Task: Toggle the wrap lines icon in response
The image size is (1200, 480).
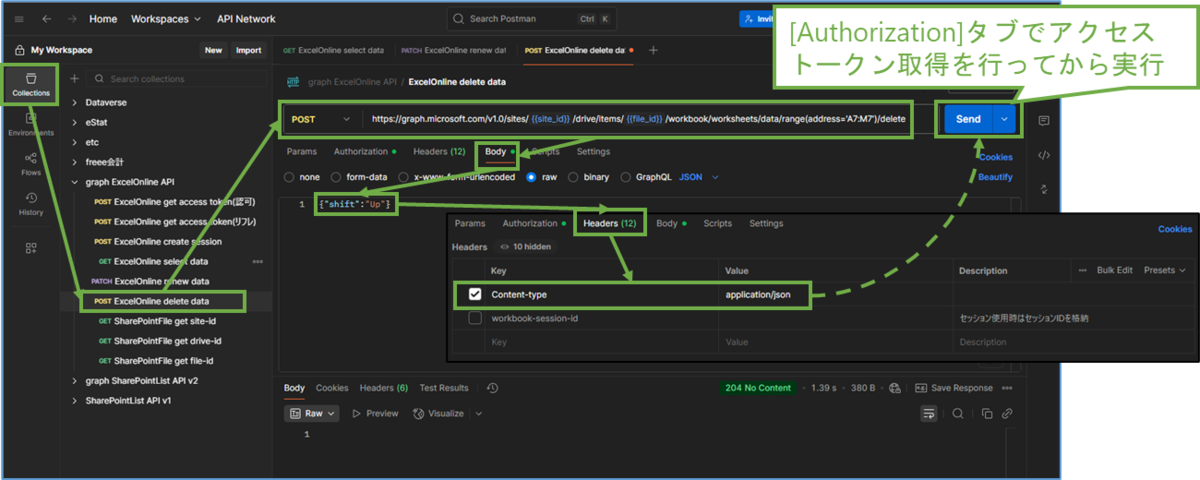Action: click(929, 413)
